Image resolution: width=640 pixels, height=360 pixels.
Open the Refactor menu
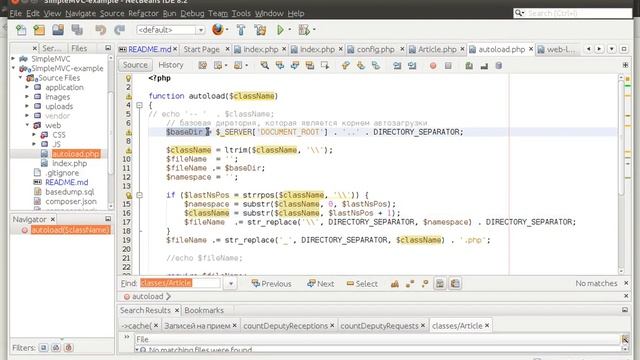click(x=143, y=13)
